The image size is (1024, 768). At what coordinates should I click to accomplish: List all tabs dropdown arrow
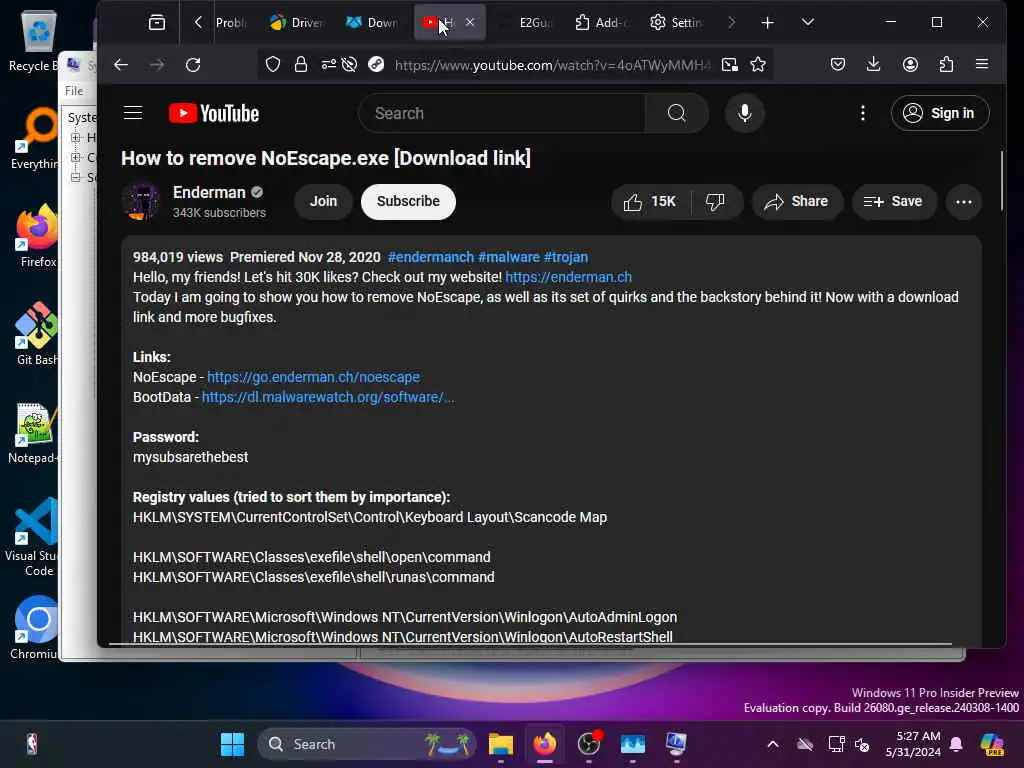click(808, 22)
